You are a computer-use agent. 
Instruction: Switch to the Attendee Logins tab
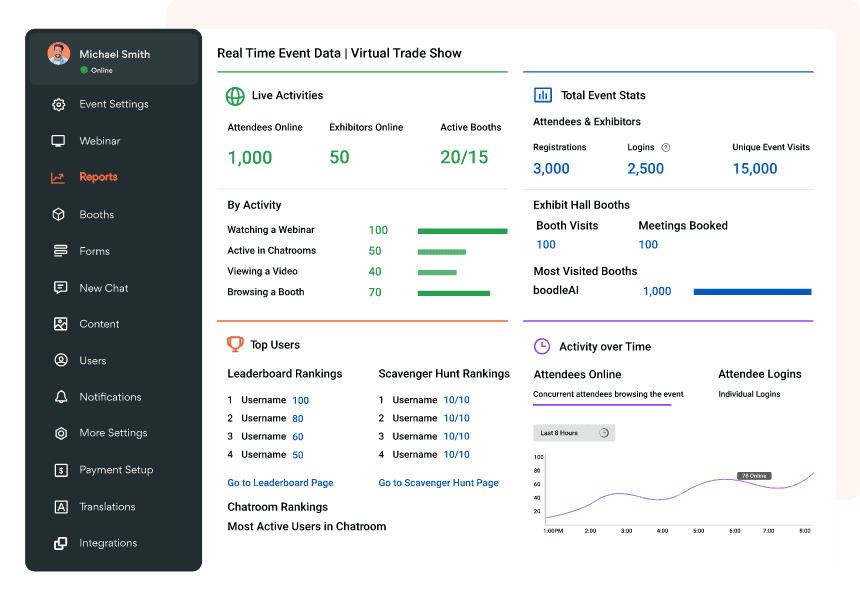click(759, 374)
